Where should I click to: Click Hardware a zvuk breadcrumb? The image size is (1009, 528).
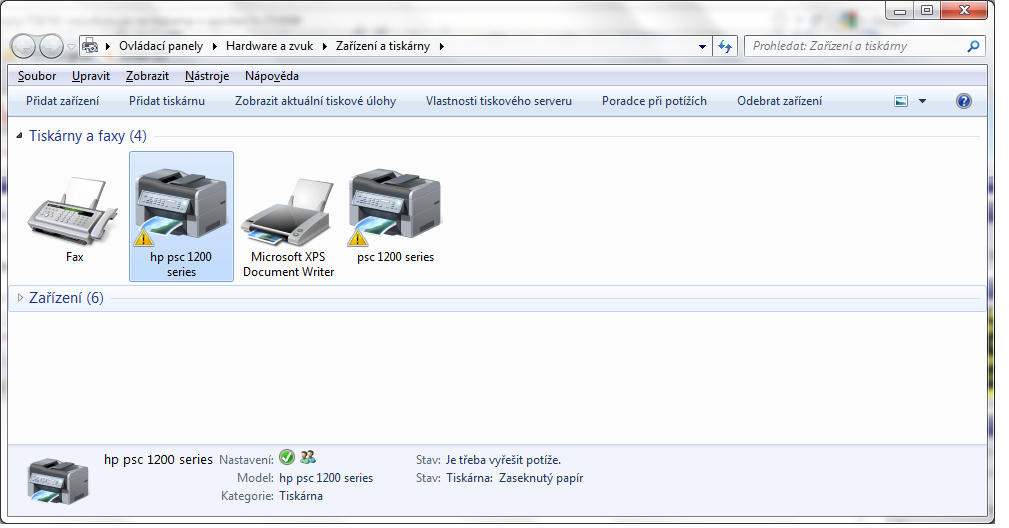pyautogui.click(x=270, y=46)
